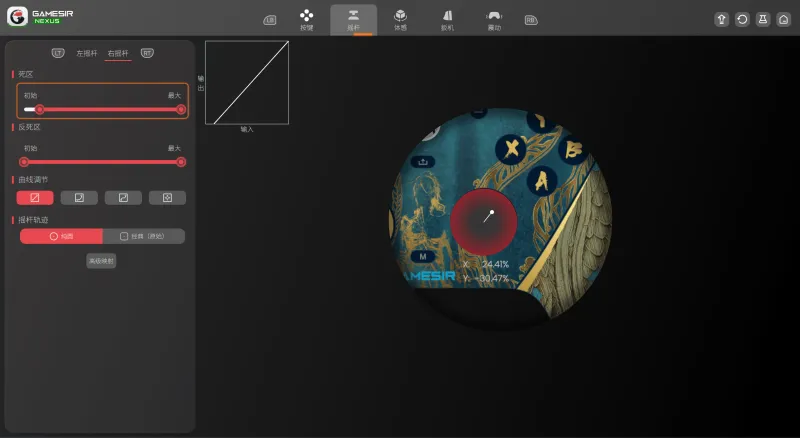Click the 高级映射 advanced button
This screenshot has height=438, width=800.
coord(101,261)
